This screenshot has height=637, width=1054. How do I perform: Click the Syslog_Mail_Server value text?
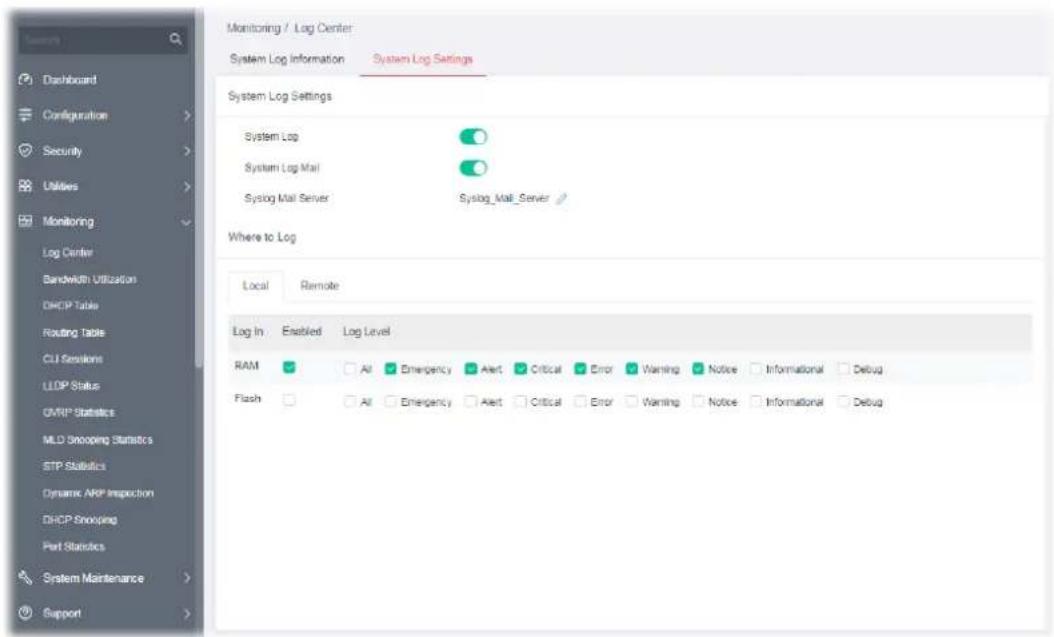504,198
